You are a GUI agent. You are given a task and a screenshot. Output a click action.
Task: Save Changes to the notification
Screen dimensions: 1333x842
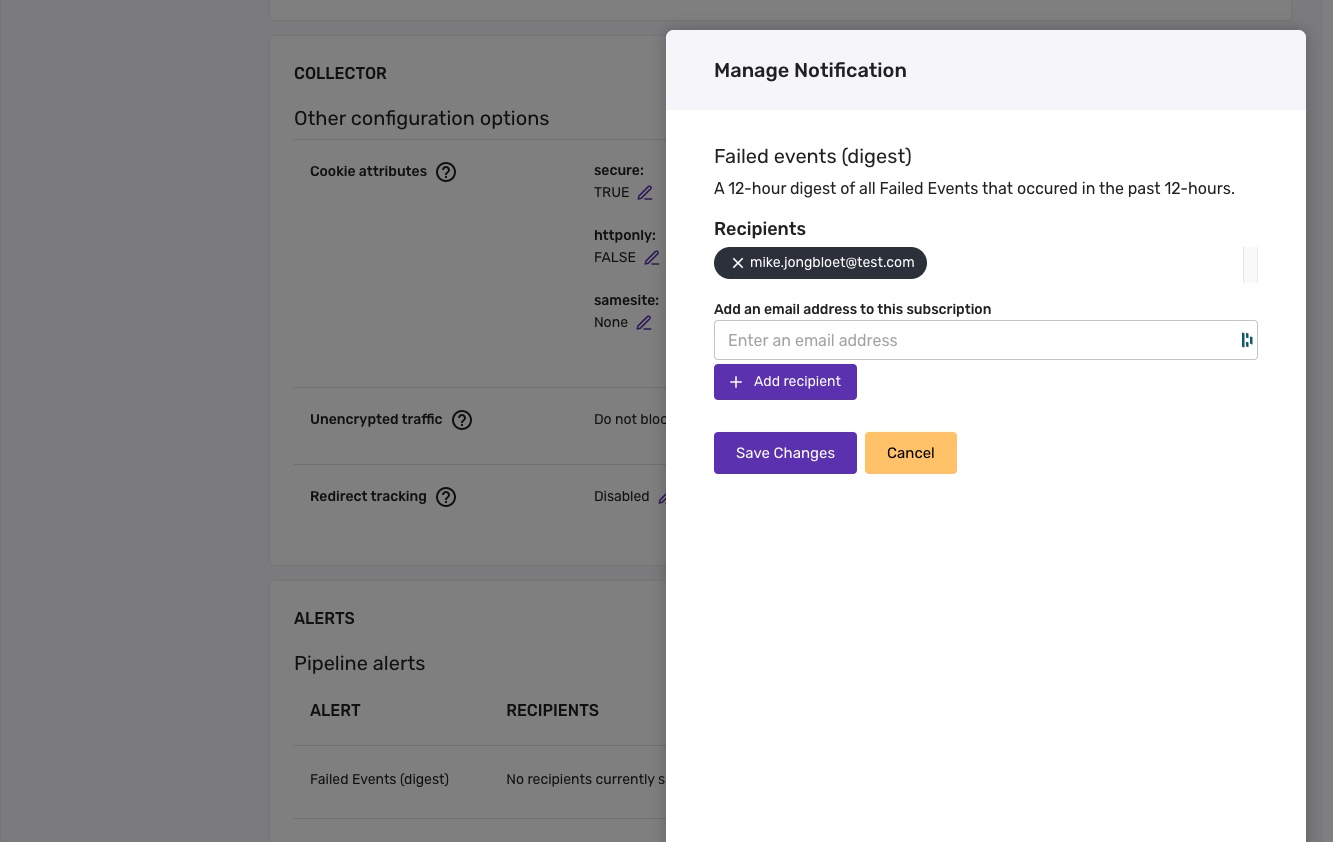[785, 453]
